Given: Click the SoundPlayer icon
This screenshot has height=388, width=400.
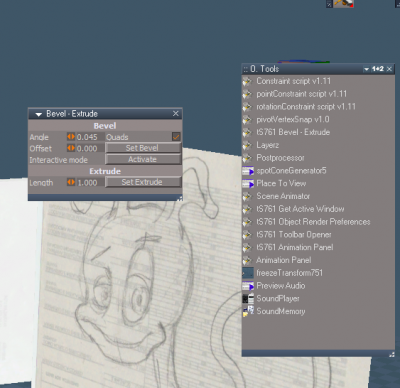Looking at the screenshot, I should [x=248, y=299].
